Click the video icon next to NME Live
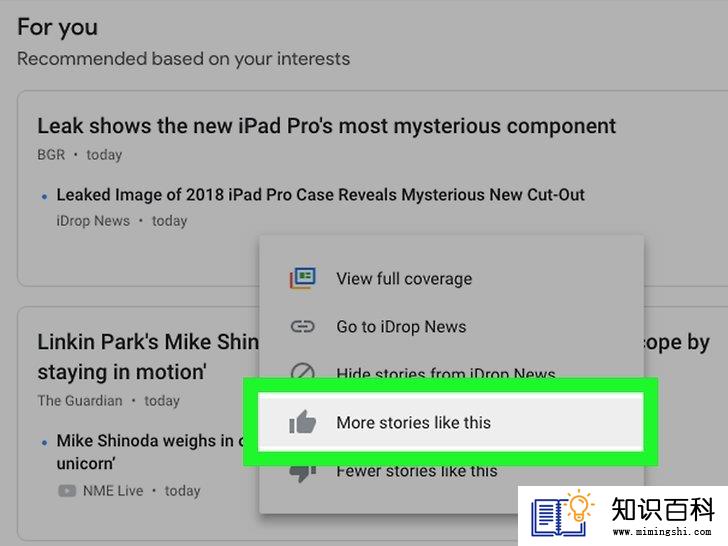728x546 pixels. coord(67,491)
